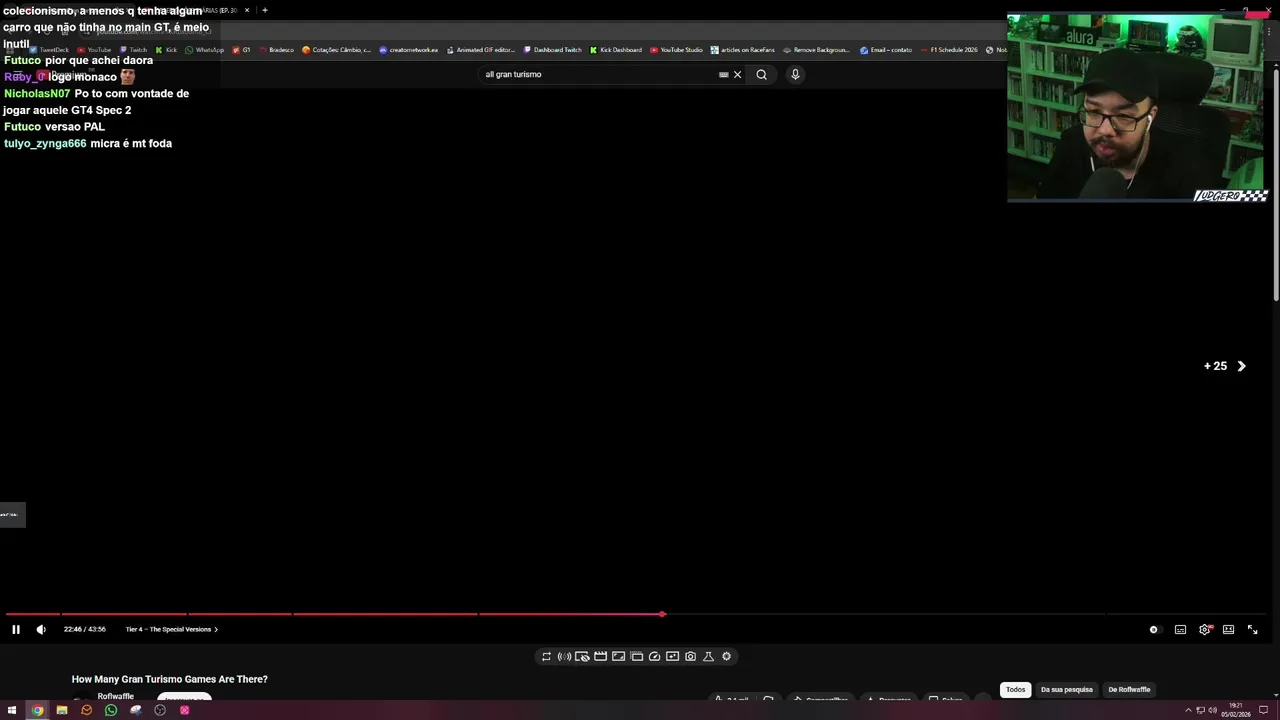
Task: Open 'WhatsApp' bookmark in bookmarks bar
Action: pyautogui.click(x=204, y=50)
